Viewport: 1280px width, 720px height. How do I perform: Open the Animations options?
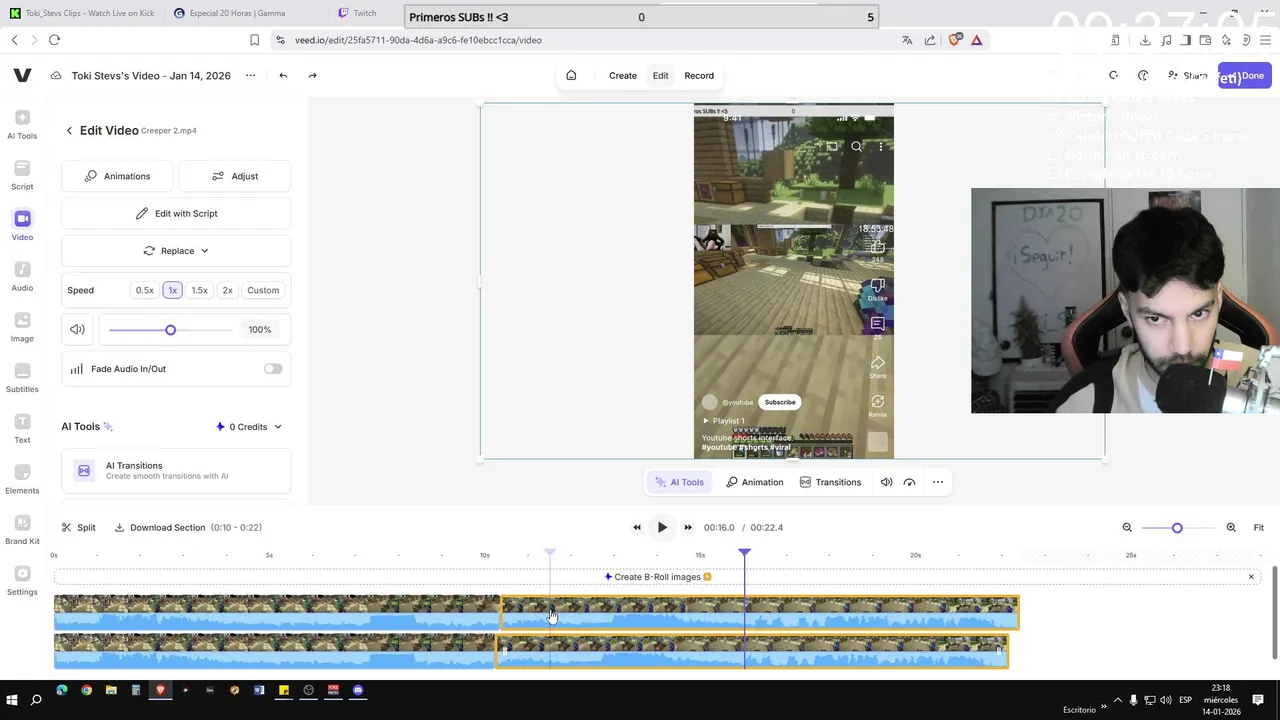117,176
